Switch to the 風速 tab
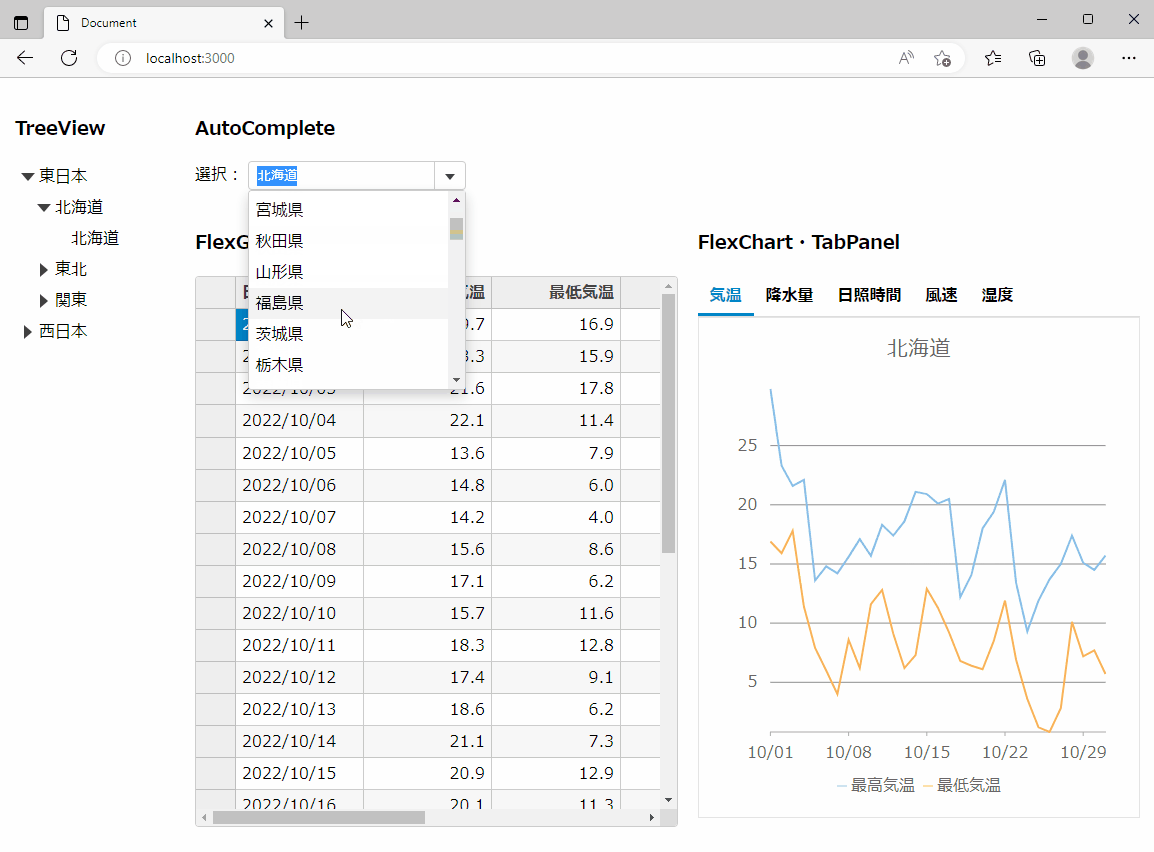This screenshot has width=1154, height=852. (941, 295)
